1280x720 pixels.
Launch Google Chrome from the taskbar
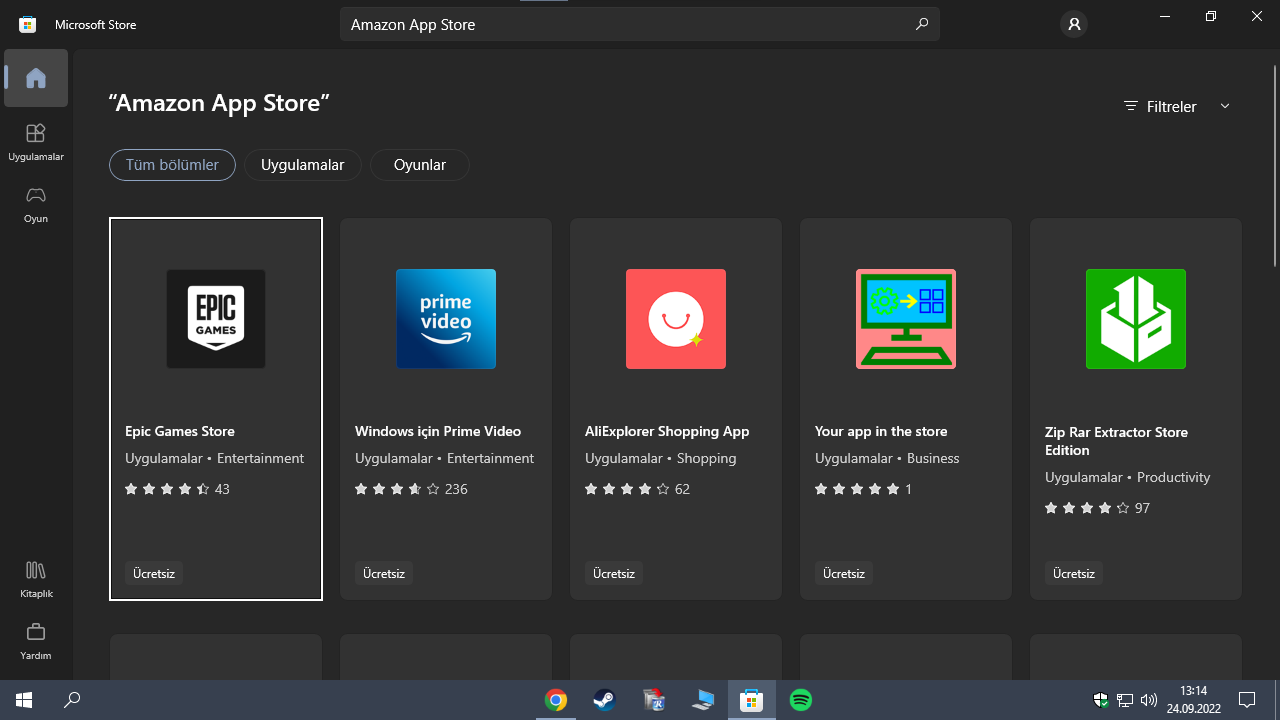(x=556, y=700)
